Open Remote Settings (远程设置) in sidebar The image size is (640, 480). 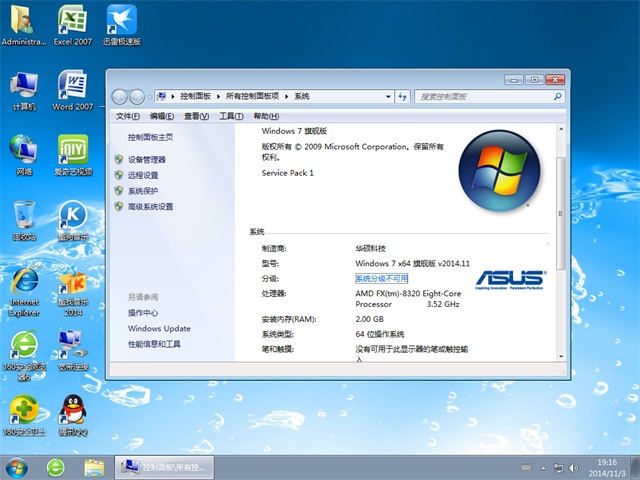tap(142, 175)
